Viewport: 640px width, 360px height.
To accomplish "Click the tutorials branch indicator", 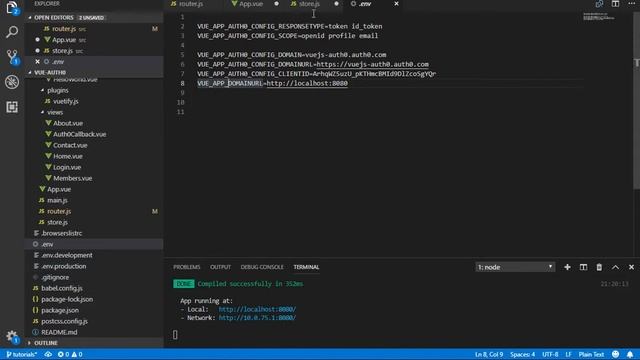I will (x=22, y=354).
